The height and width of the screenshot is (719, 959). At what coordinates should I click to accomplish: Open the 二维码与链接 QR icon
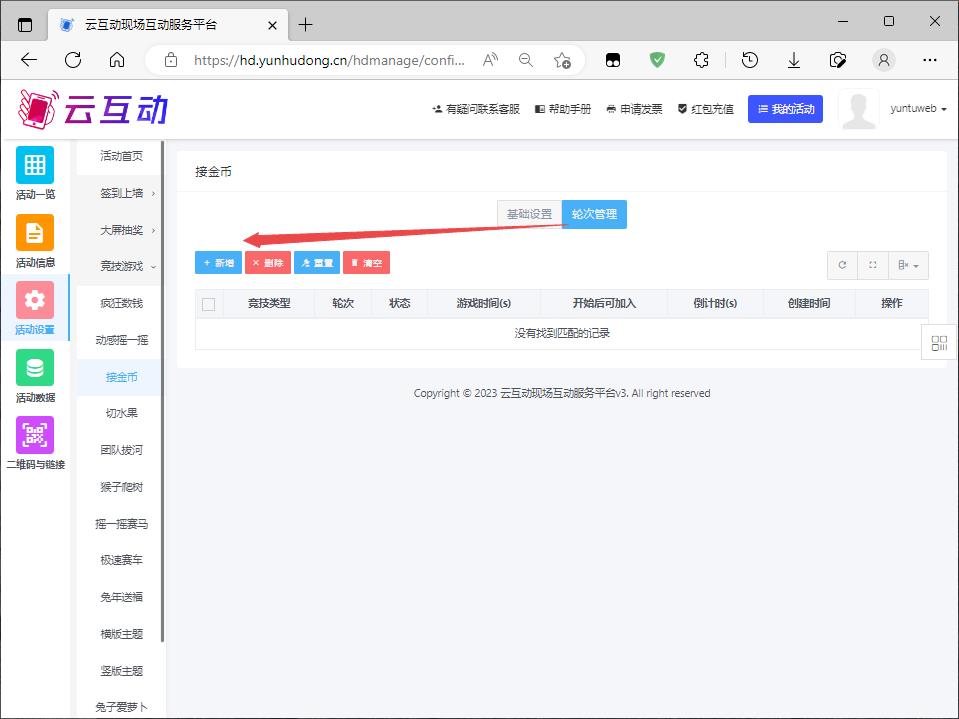pyautogui.click(x=35, y=435)
